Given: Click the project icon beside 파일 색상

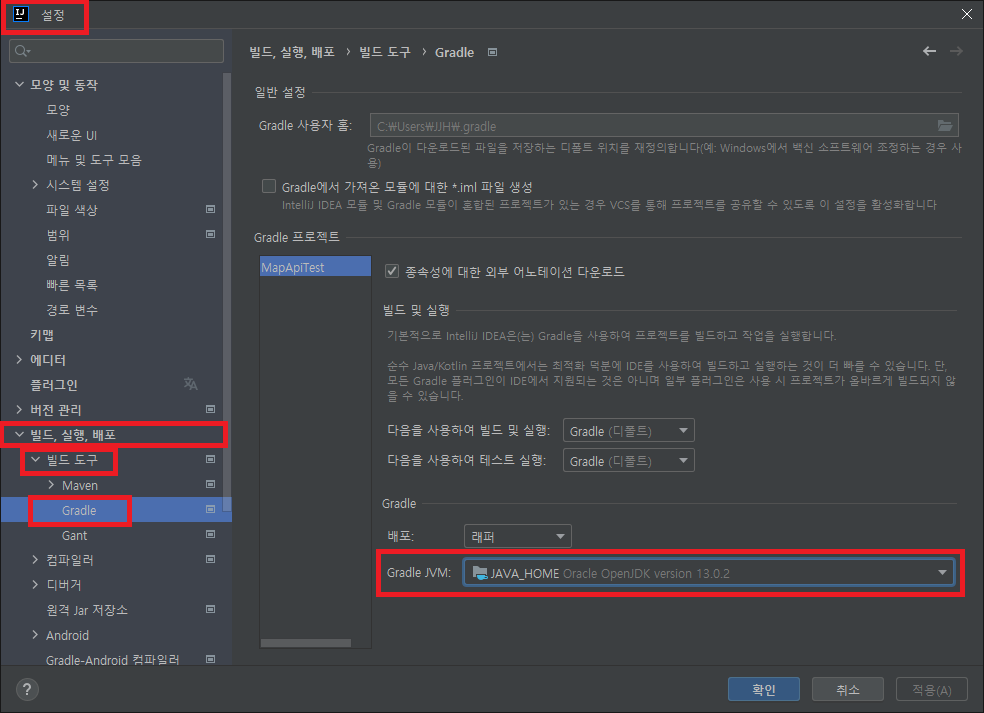Looking at the screenshot, I should tap(211, 209).
